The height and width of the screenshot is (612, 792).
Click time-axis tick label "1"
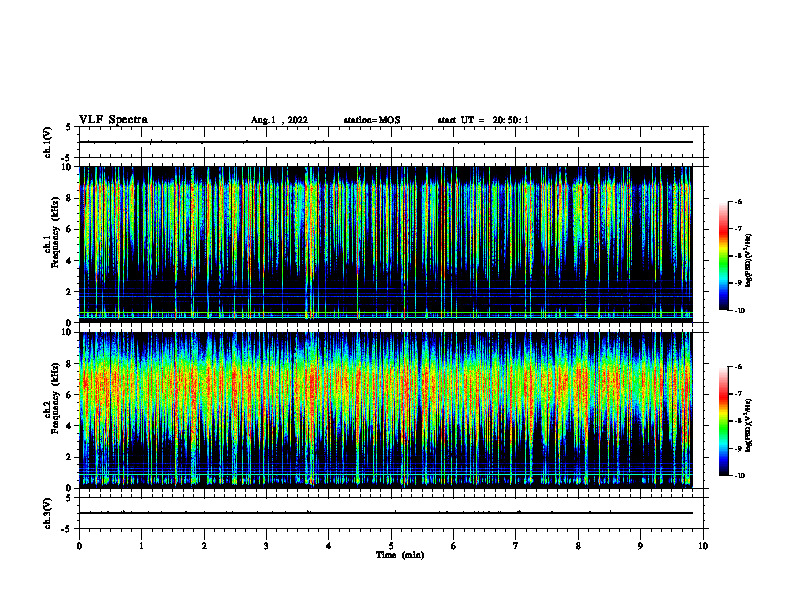[x=141, y=546]
